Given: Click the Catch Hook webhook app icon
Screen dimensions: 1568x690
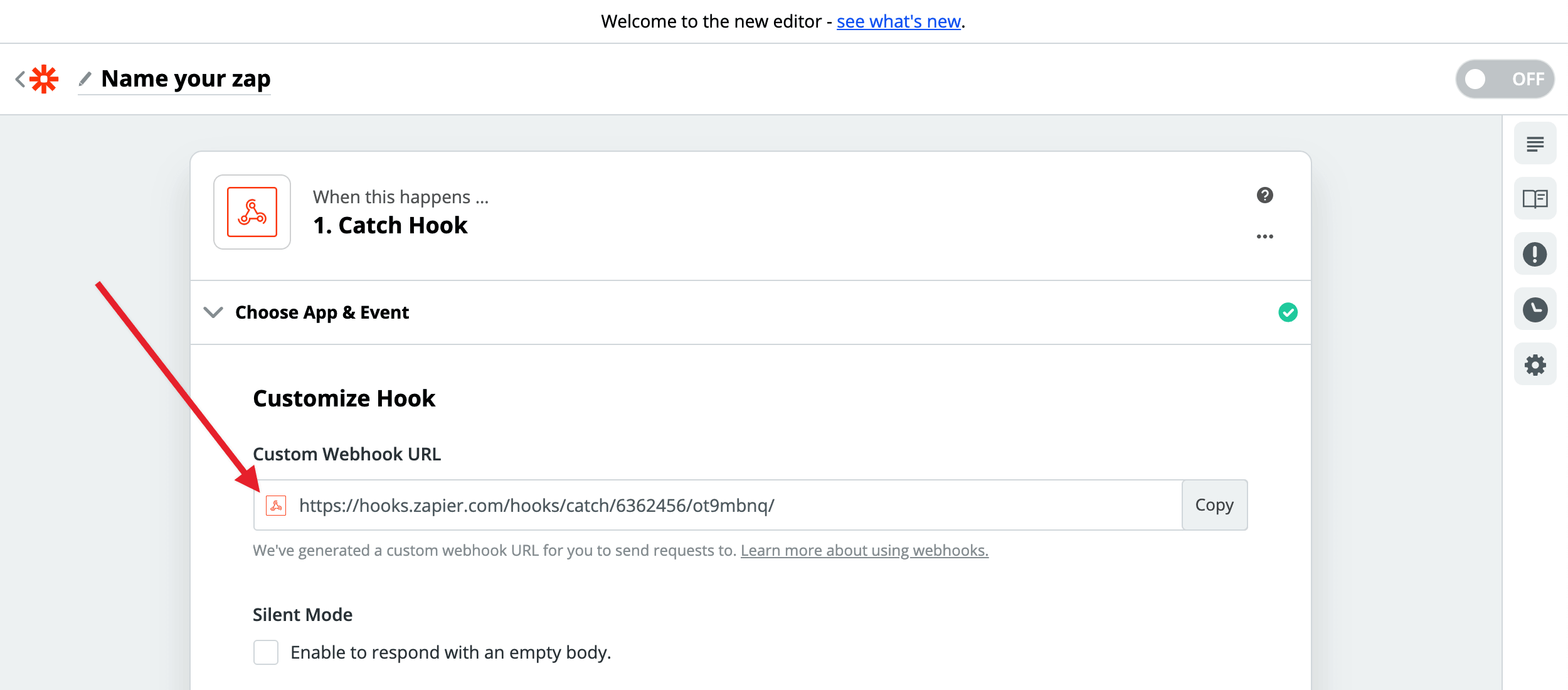Looking at the screenshot, I should (x=252, y=212).
